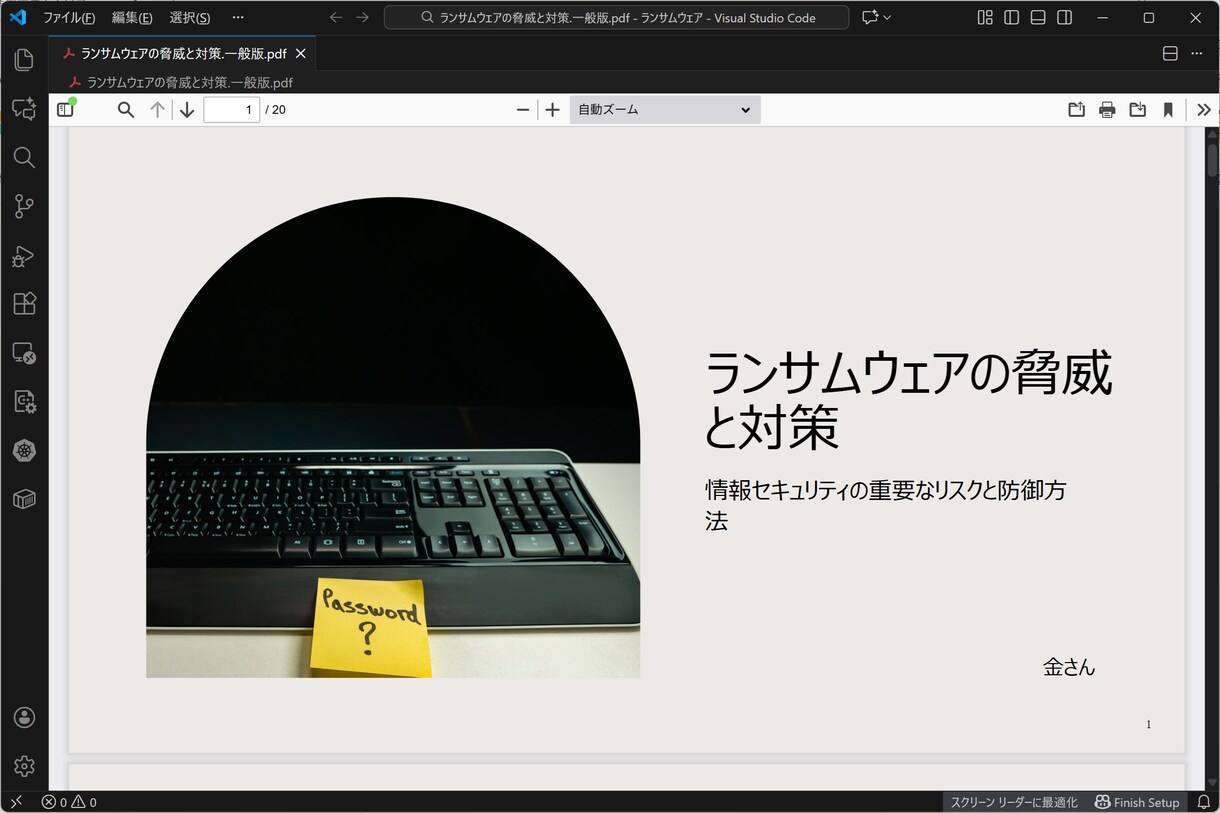Open the remote window status bar button

[x=16, y=802]
